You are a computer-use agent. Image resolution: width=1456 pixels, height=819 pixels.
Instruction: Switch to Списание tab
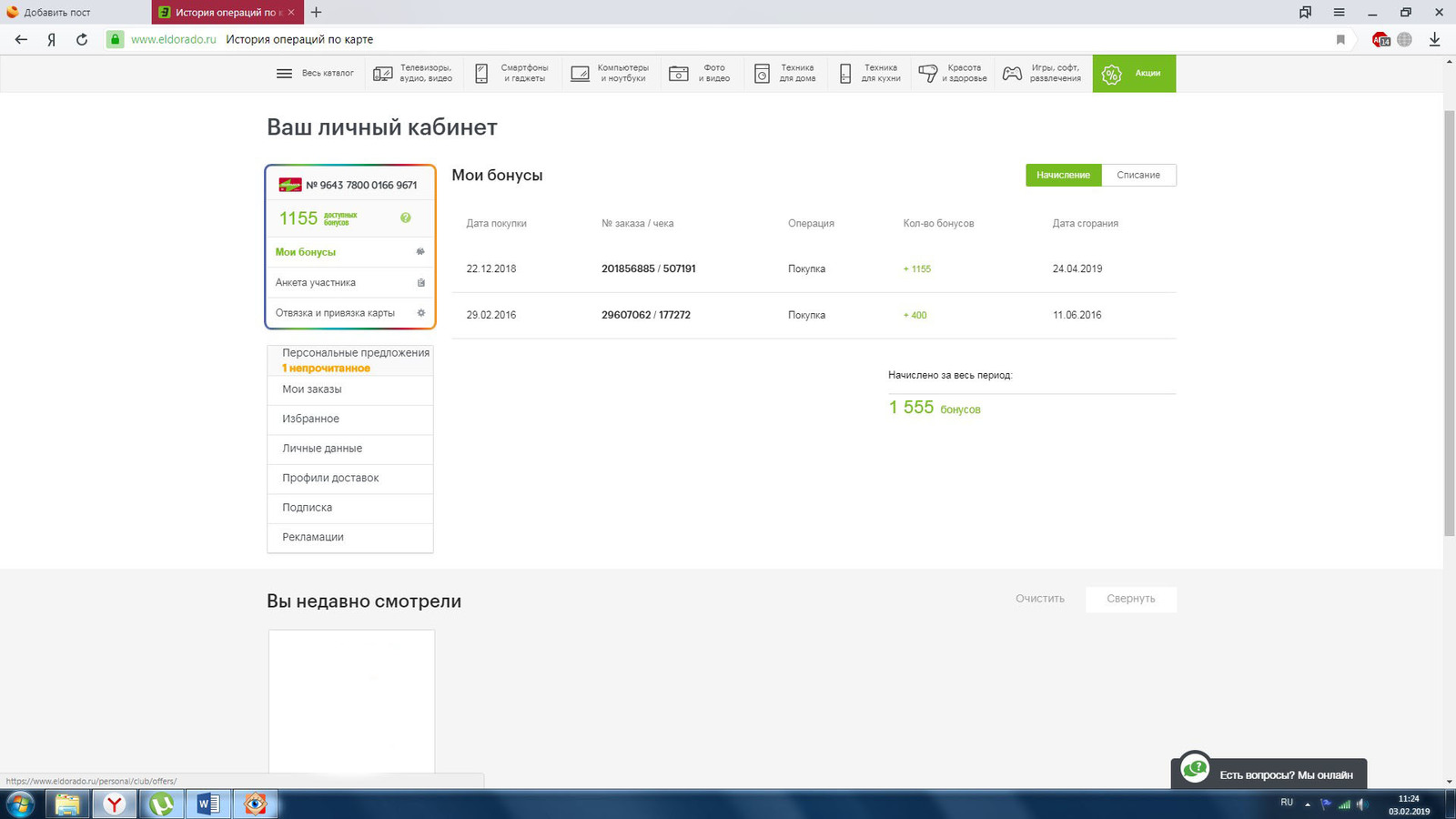pyautogui.click(x=1138, y=175)
